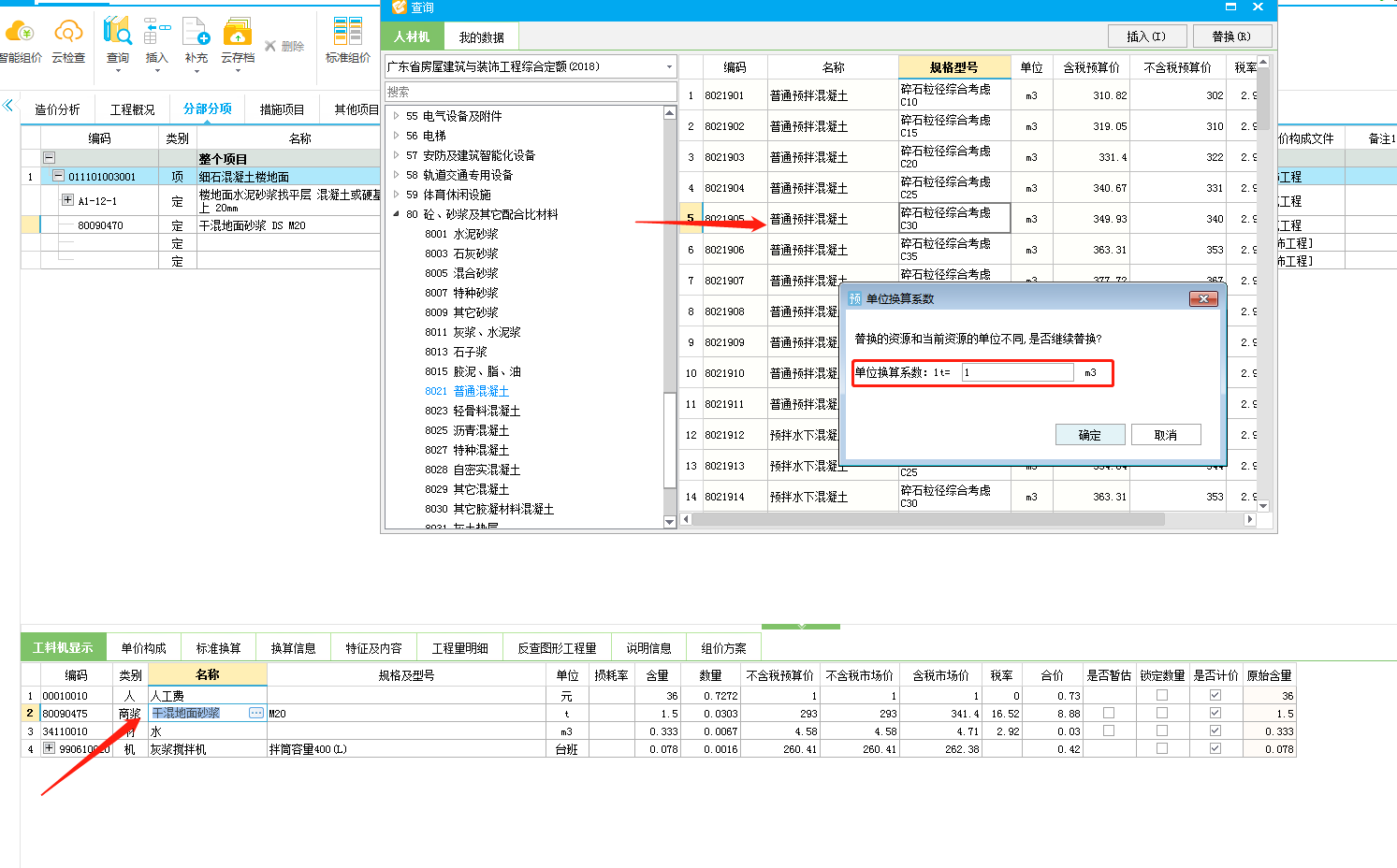Expand the A1-12-1 quota row
Image resolution: width=1397 pixels, height=868 pixels.
pyautogui.click(x=67, y=200)
